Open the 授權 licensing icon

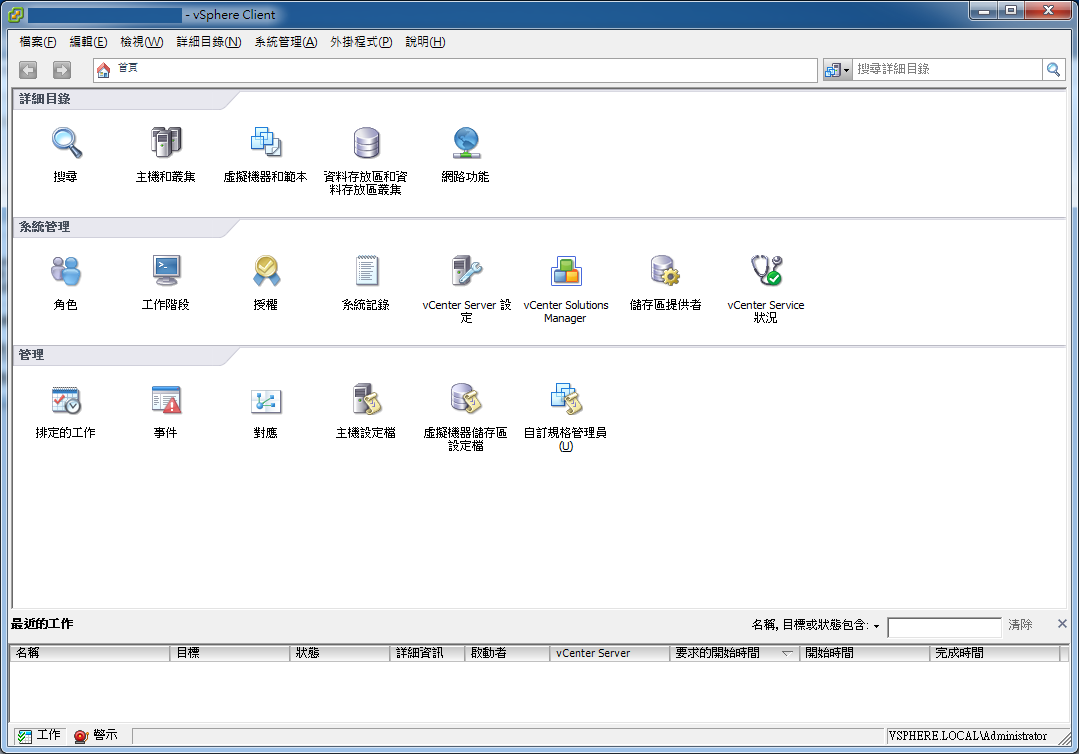pos(266,272)
